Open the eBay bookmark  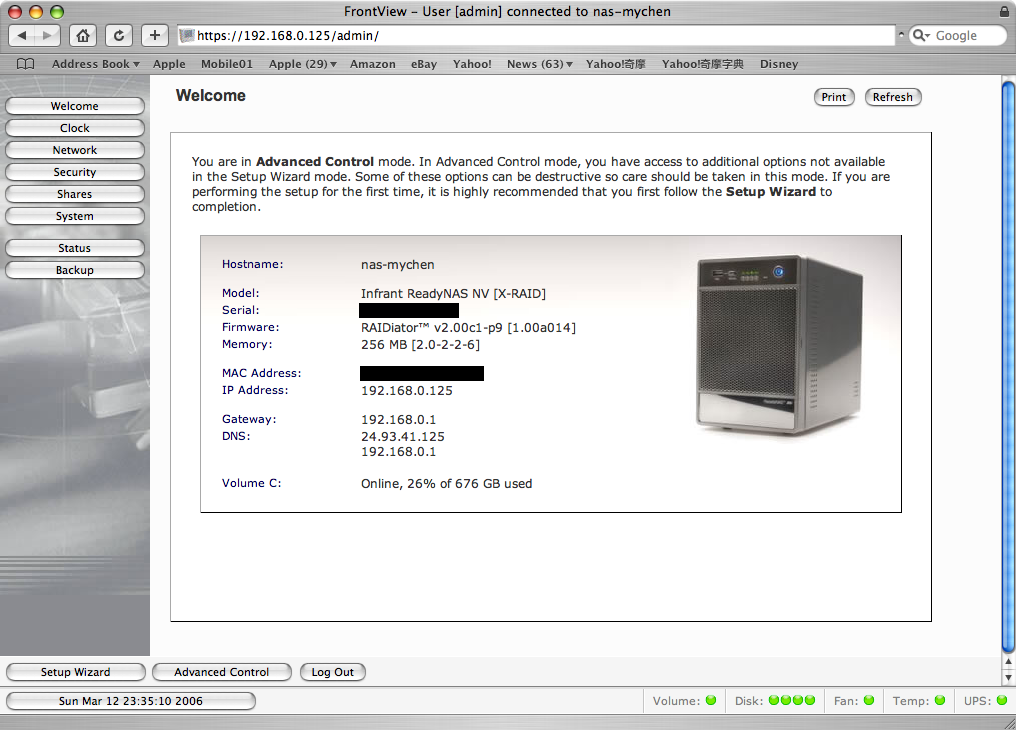(x=424, y=64)
